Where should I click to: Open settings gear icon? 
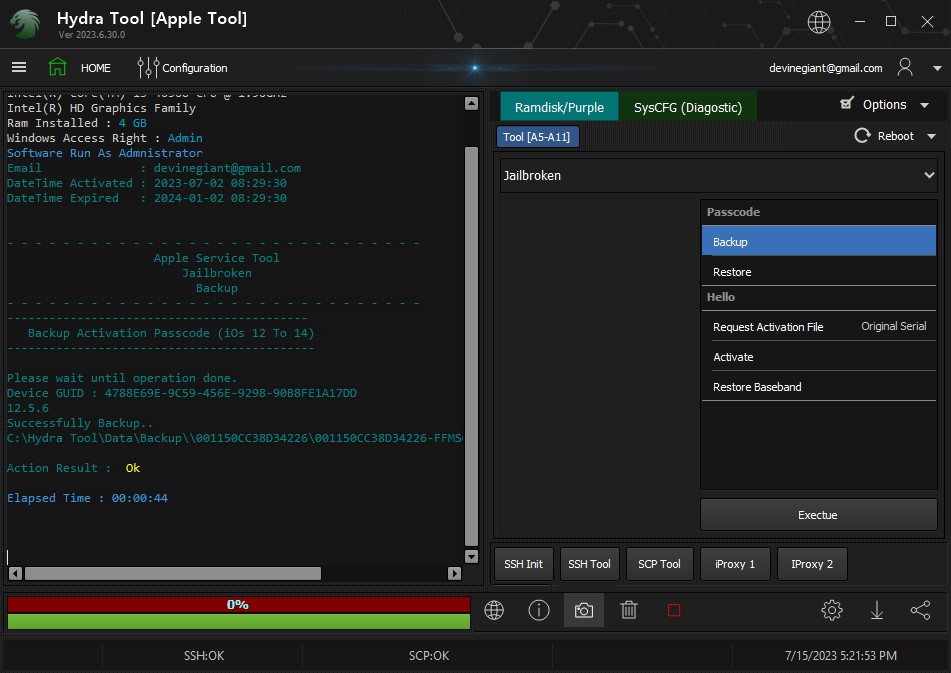tap(832, 610)
